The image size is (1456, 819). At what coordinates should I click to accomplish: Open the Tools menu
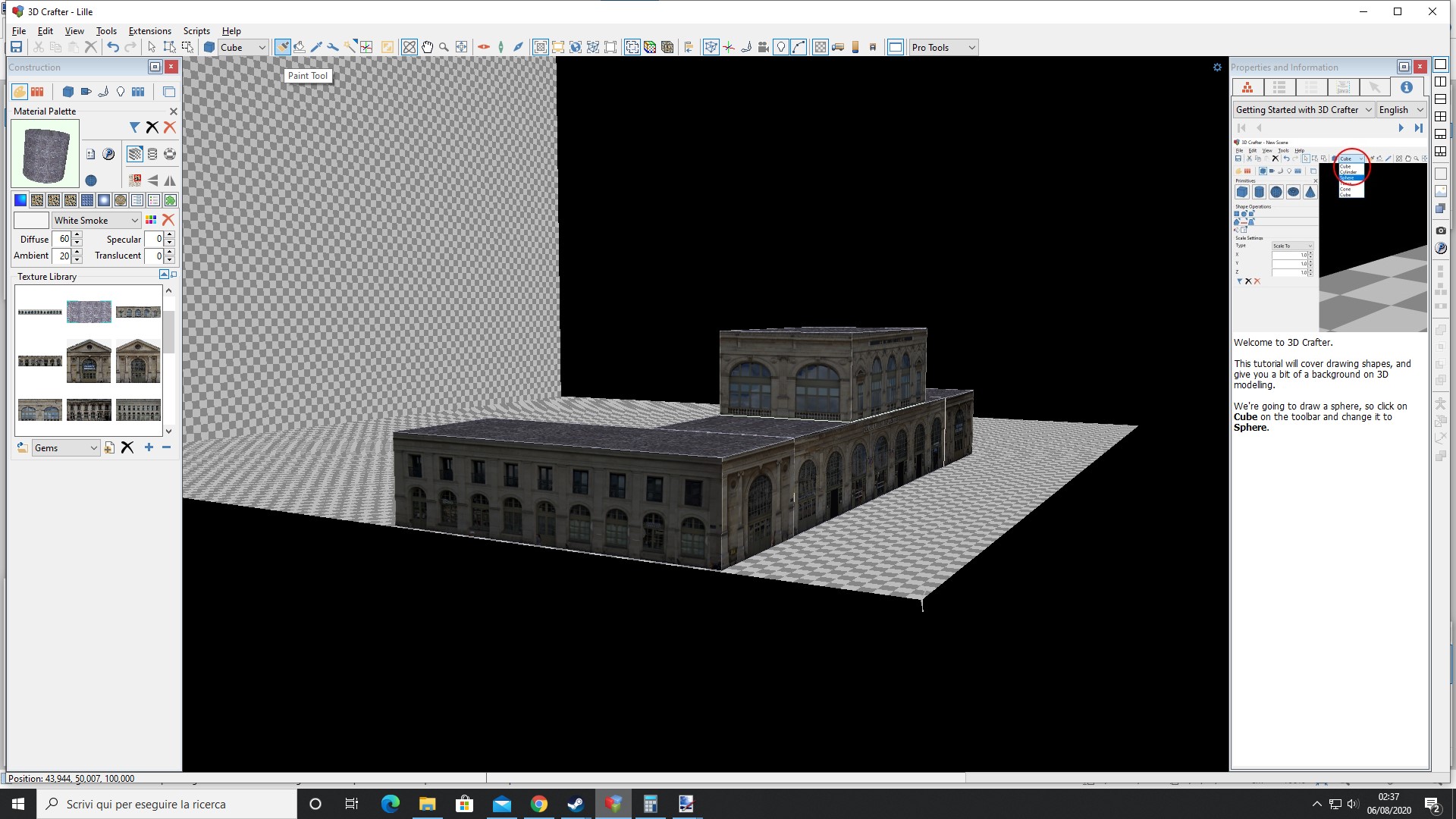pyautogui.click(x=106, y=31)
